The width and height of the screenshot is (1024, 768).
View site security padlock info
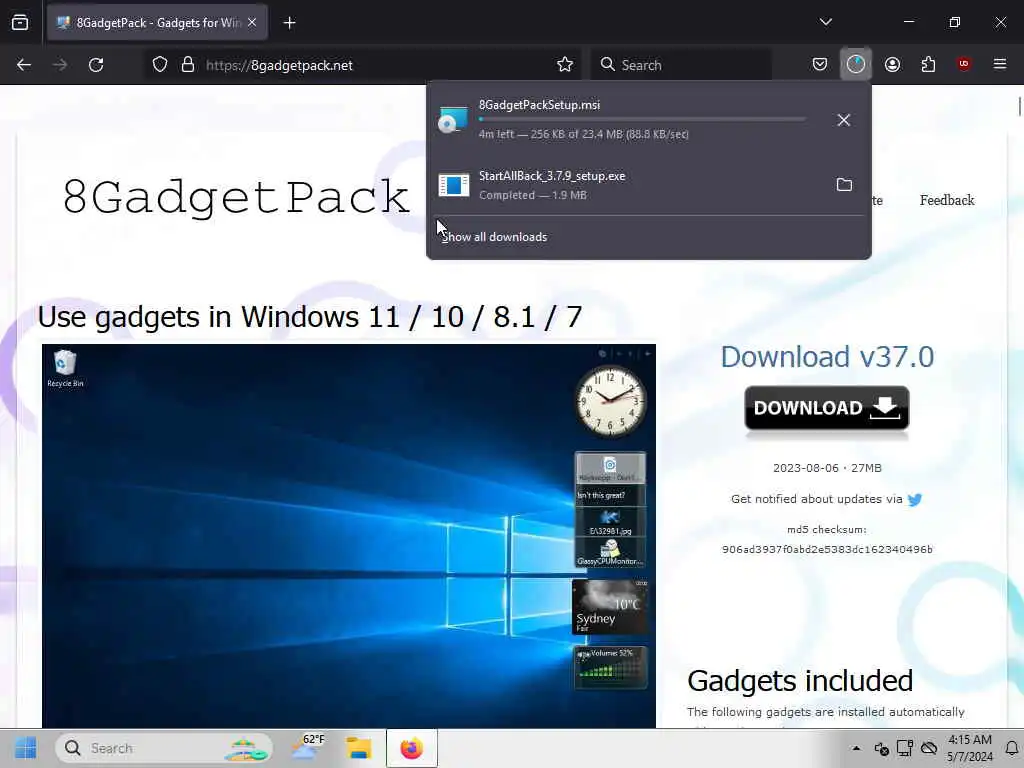pos(188,65)
